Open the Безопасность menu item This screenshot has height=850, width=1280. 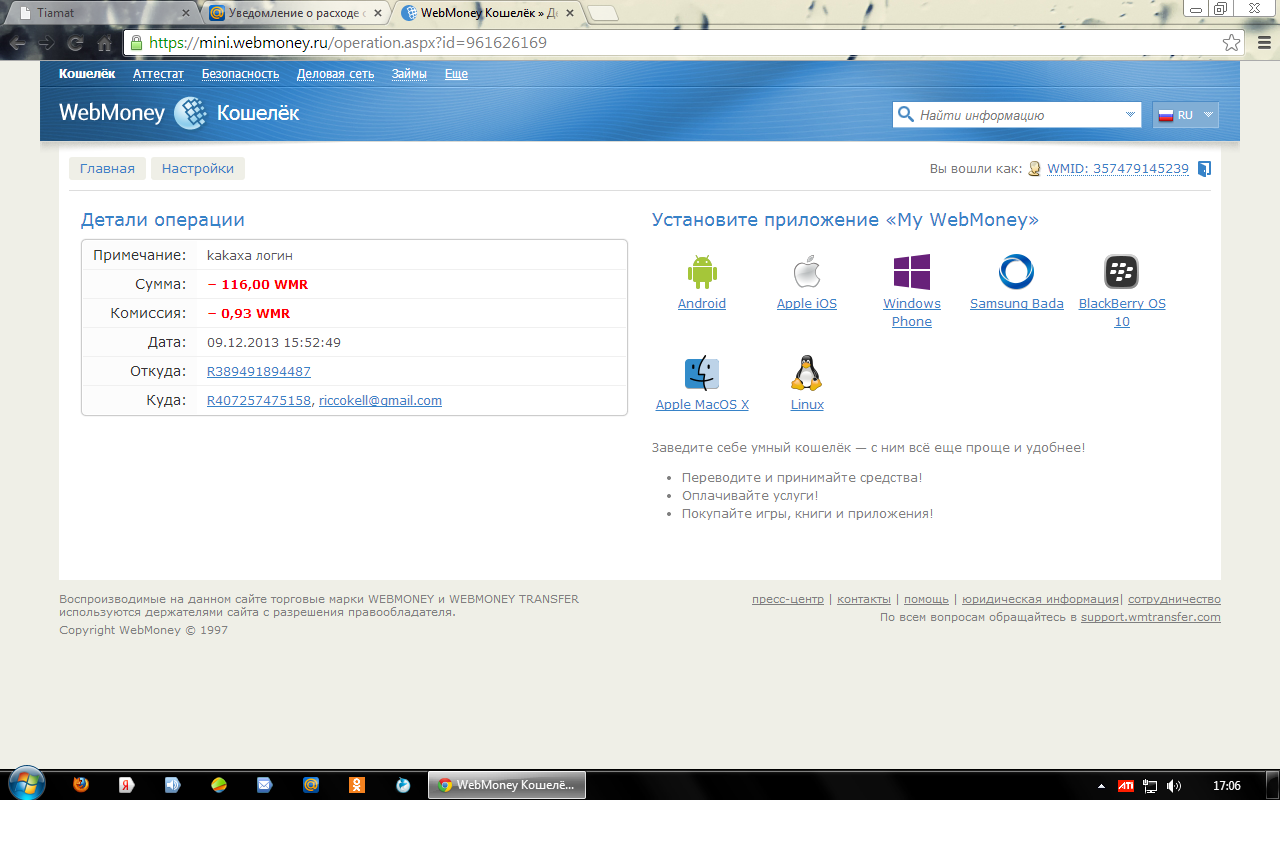point(240,73)
